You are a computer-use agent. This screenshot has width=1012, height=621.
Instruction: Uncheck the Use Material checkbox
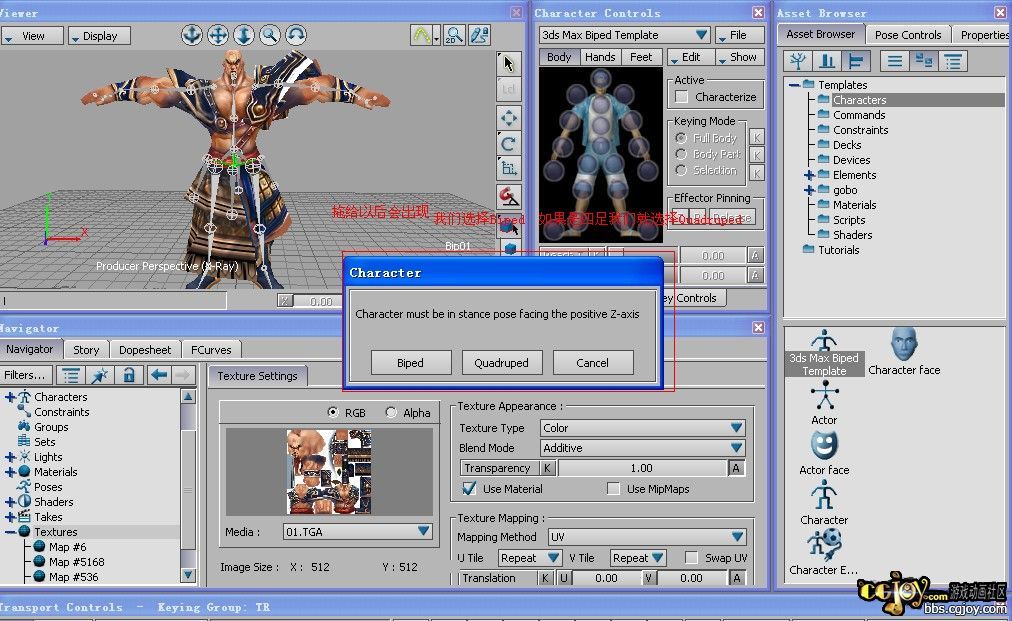point(469,489)
